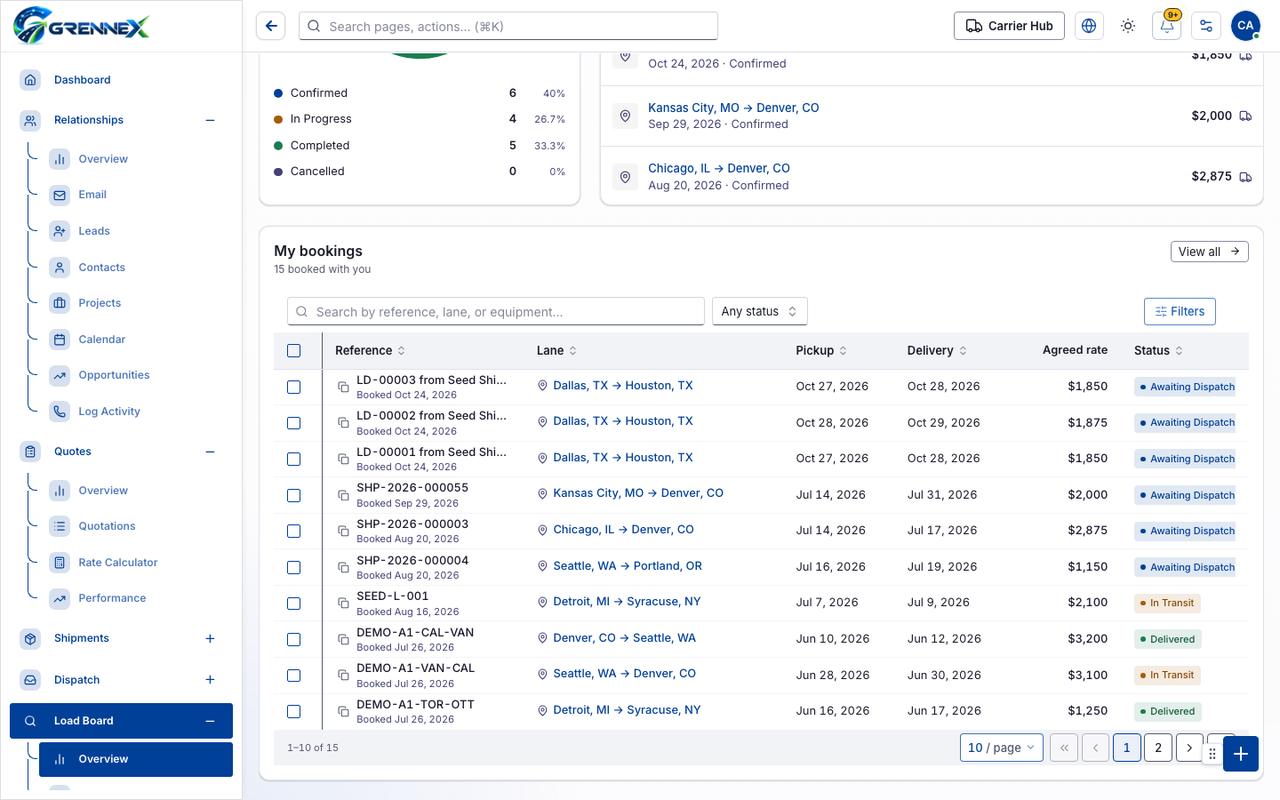Click the search pages input field
Image resolution: width=1280 pixels, height=800 pixels.
click(508, 26)
